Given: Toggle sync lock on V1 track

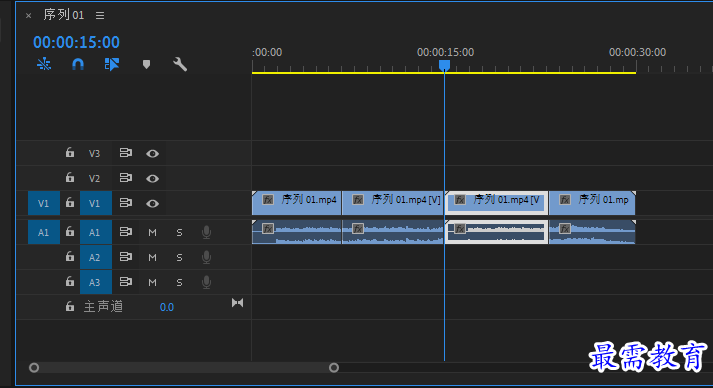Looking at the screenshot, I should coord(126,203).
